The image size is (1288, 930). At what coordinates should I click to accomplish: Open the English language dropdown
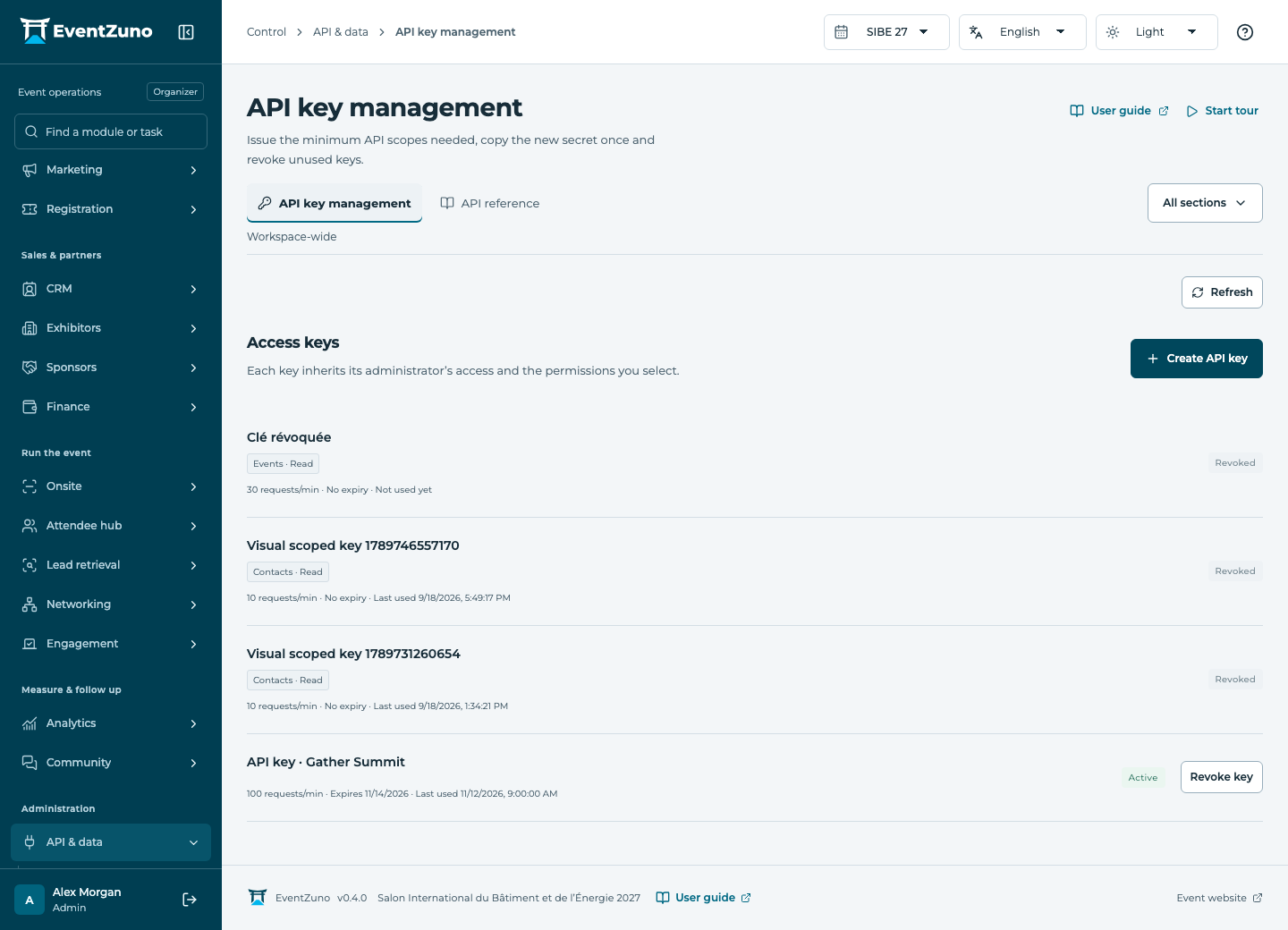tap(1022, 32)
